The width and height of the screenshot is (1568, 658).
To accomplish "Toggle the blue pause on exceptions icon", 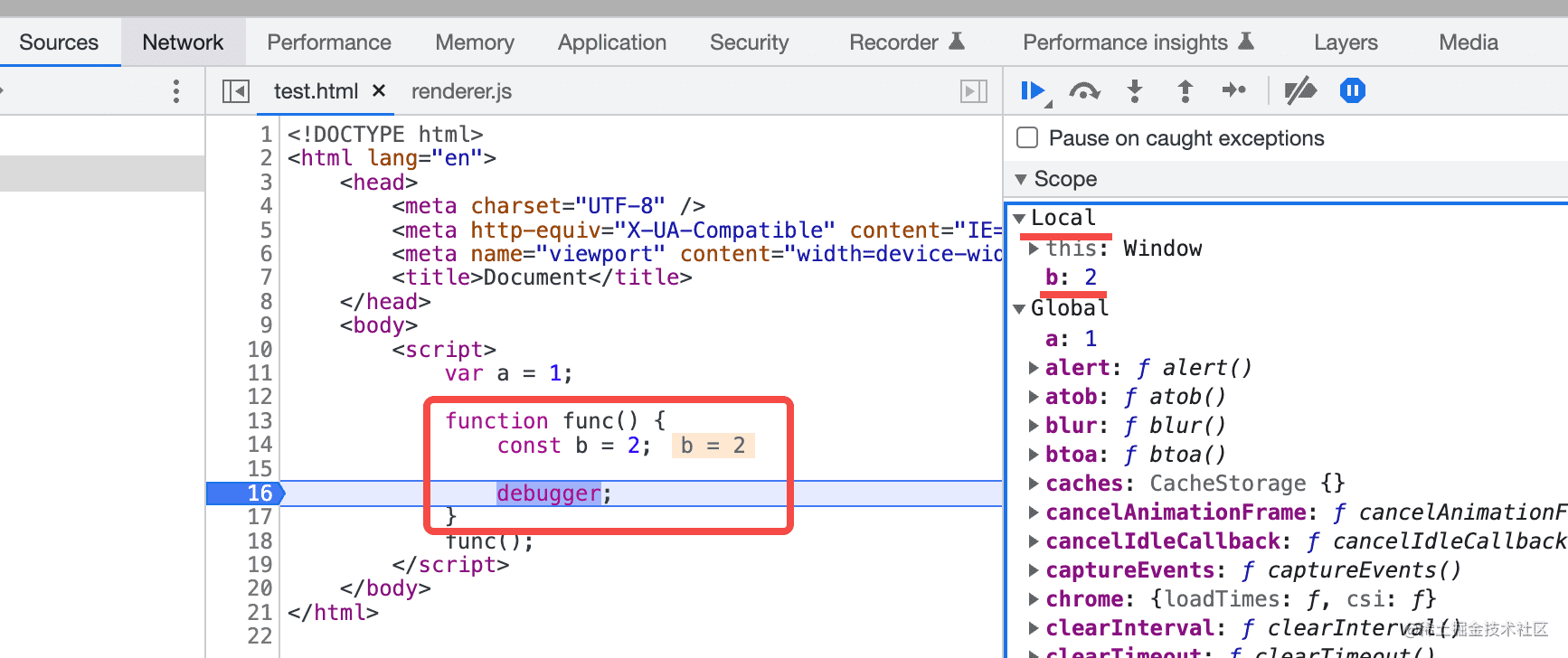I will click(x=1353, y=90).
